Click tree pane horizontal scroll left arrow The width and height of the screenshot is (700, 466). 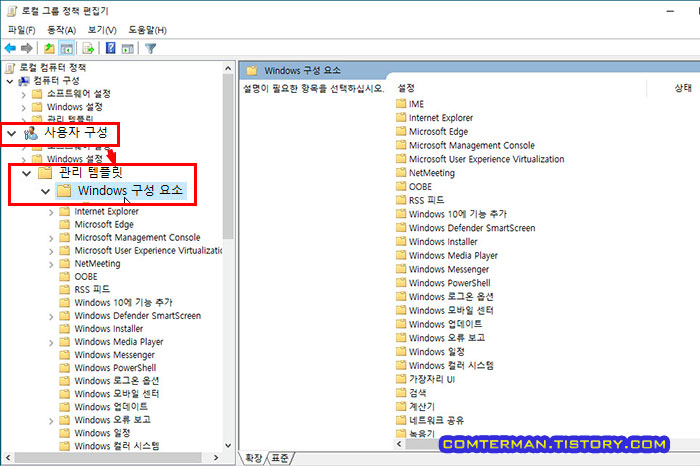tap(8, 458)
